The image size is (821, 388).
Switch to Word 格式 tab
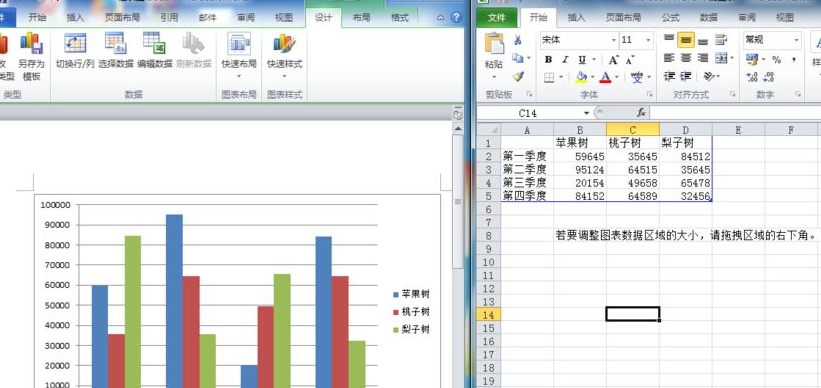tap(400, 18)
